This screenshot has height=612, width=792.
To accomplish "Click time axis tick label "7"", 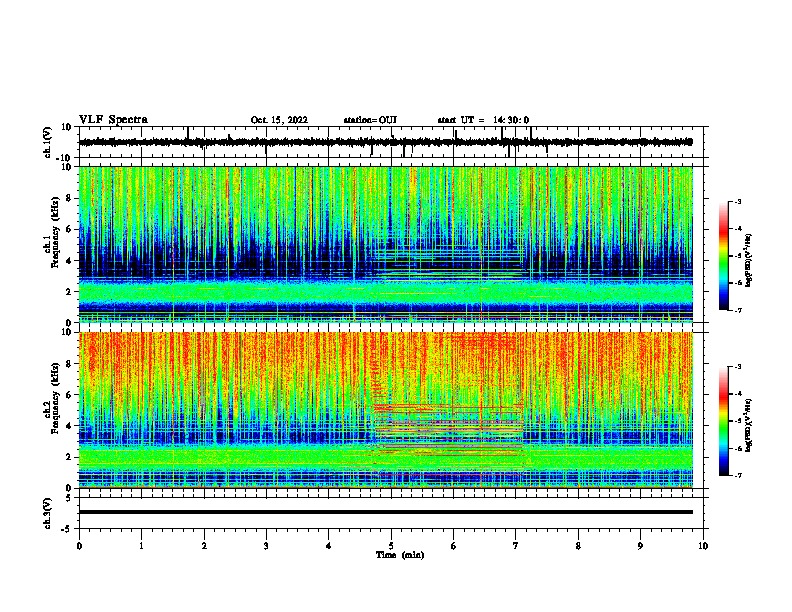I will tap(516, 546).
